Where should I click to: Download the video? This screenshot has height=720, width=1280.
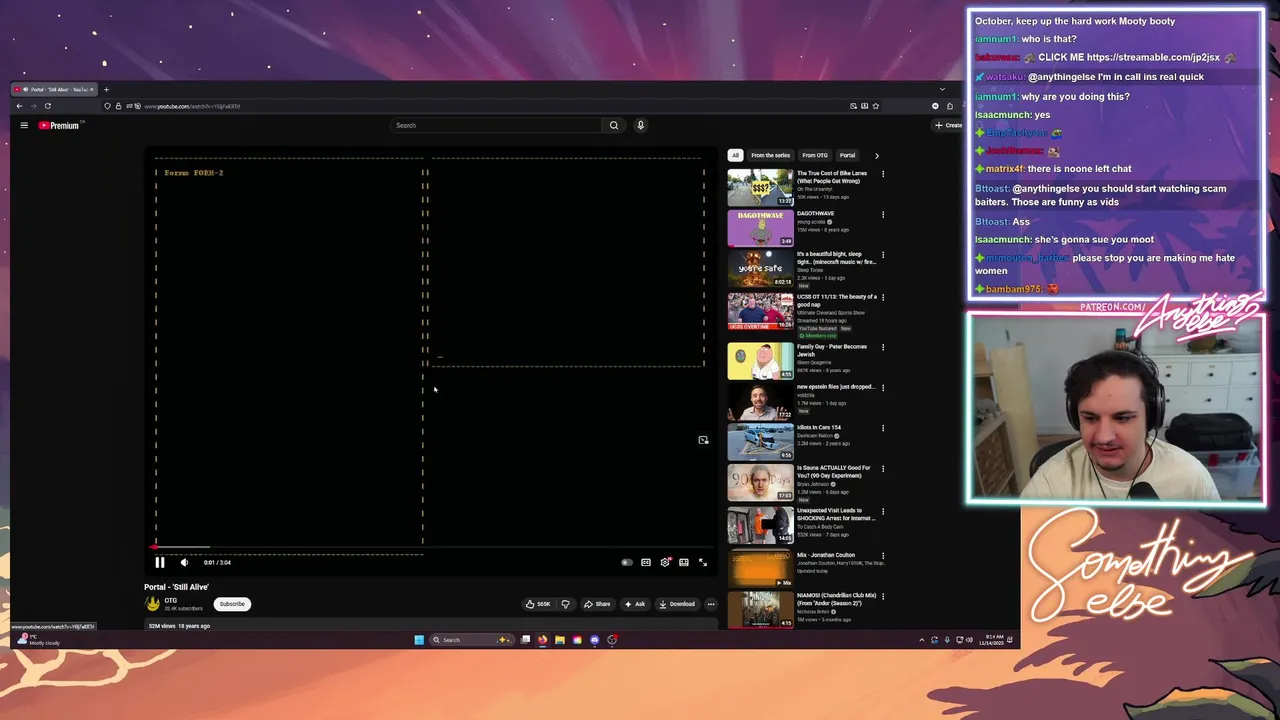coord(677,604)
